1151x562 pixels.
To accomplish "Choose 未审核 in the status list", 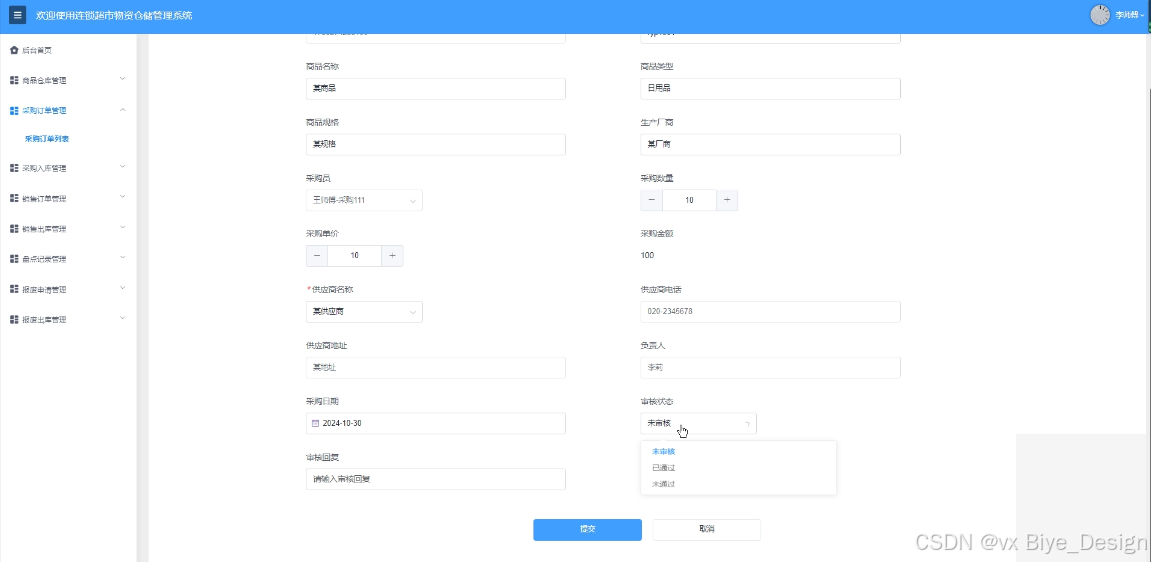I will (x=664, y=451).
